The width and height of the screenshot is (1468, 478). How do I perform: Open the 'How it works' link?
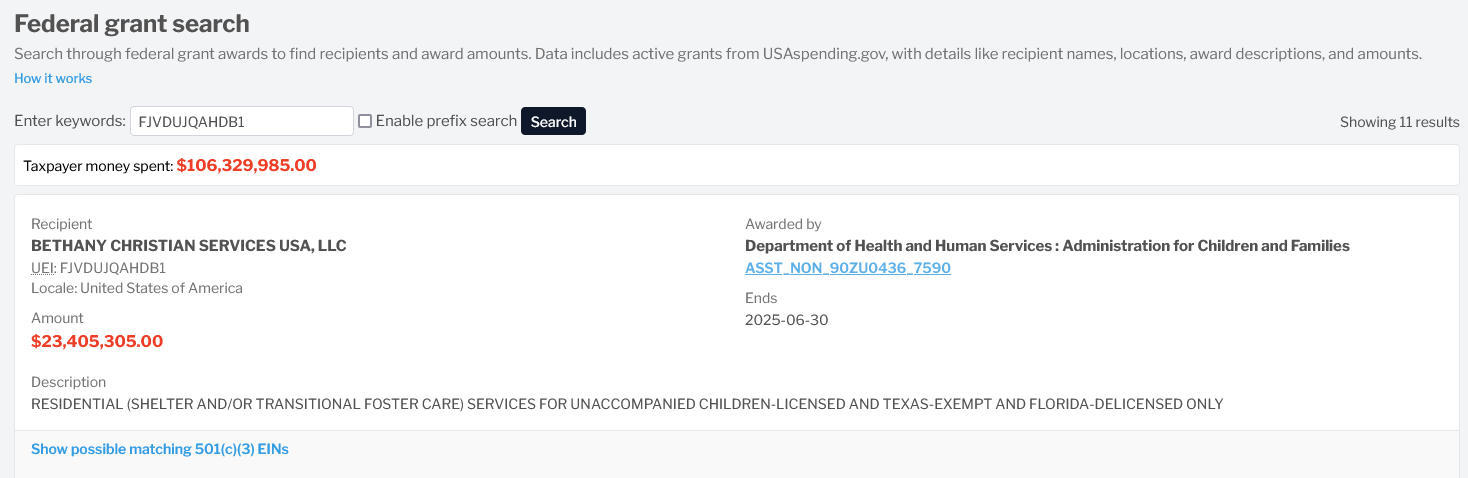pos(53,78)
